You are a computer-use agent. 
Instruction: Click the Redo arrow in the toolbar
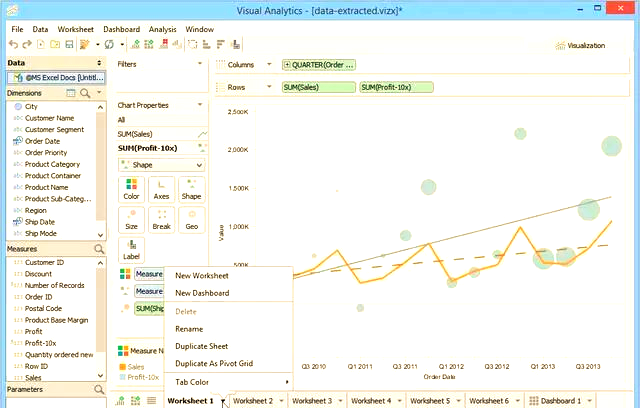27,44
